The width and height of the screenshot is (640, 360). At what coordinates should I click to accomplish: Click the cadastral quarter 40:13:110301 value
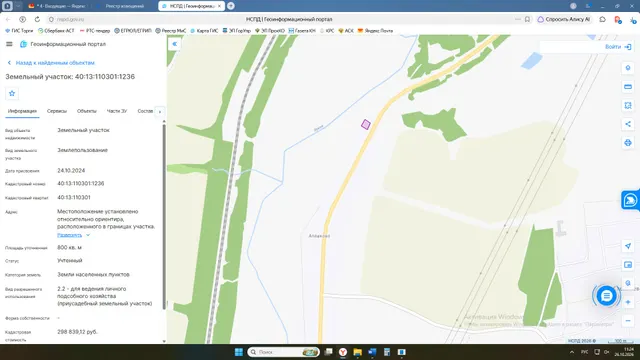click(x=74, y=198)
